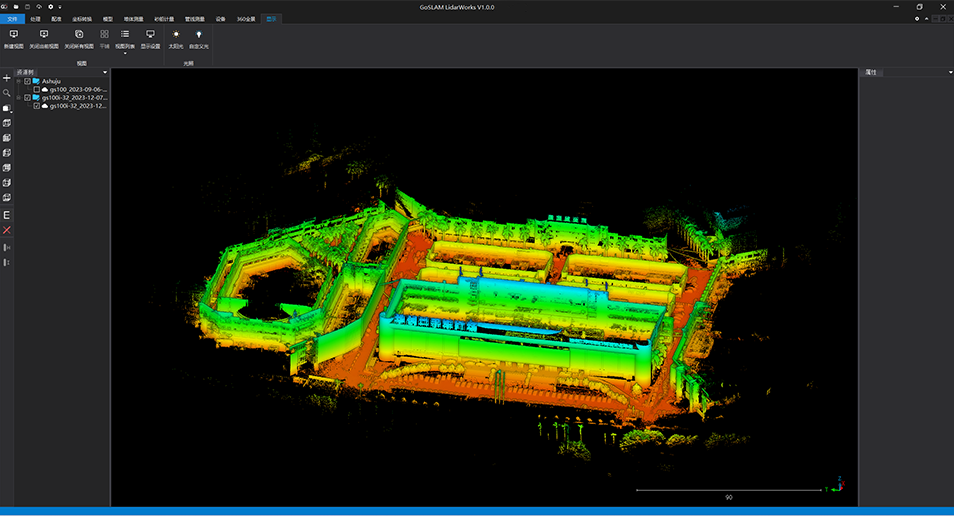Click the 关闭所有视图 (close all views) icon
954x516 pixels.
[x=79, y=35]
